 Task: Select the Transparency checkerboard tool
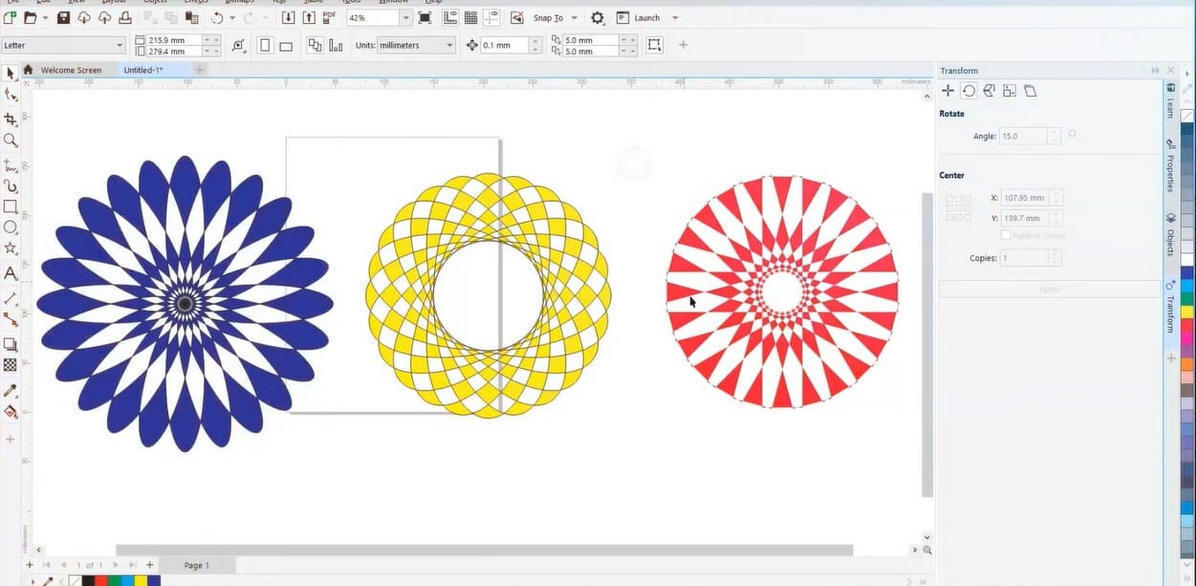10,365
